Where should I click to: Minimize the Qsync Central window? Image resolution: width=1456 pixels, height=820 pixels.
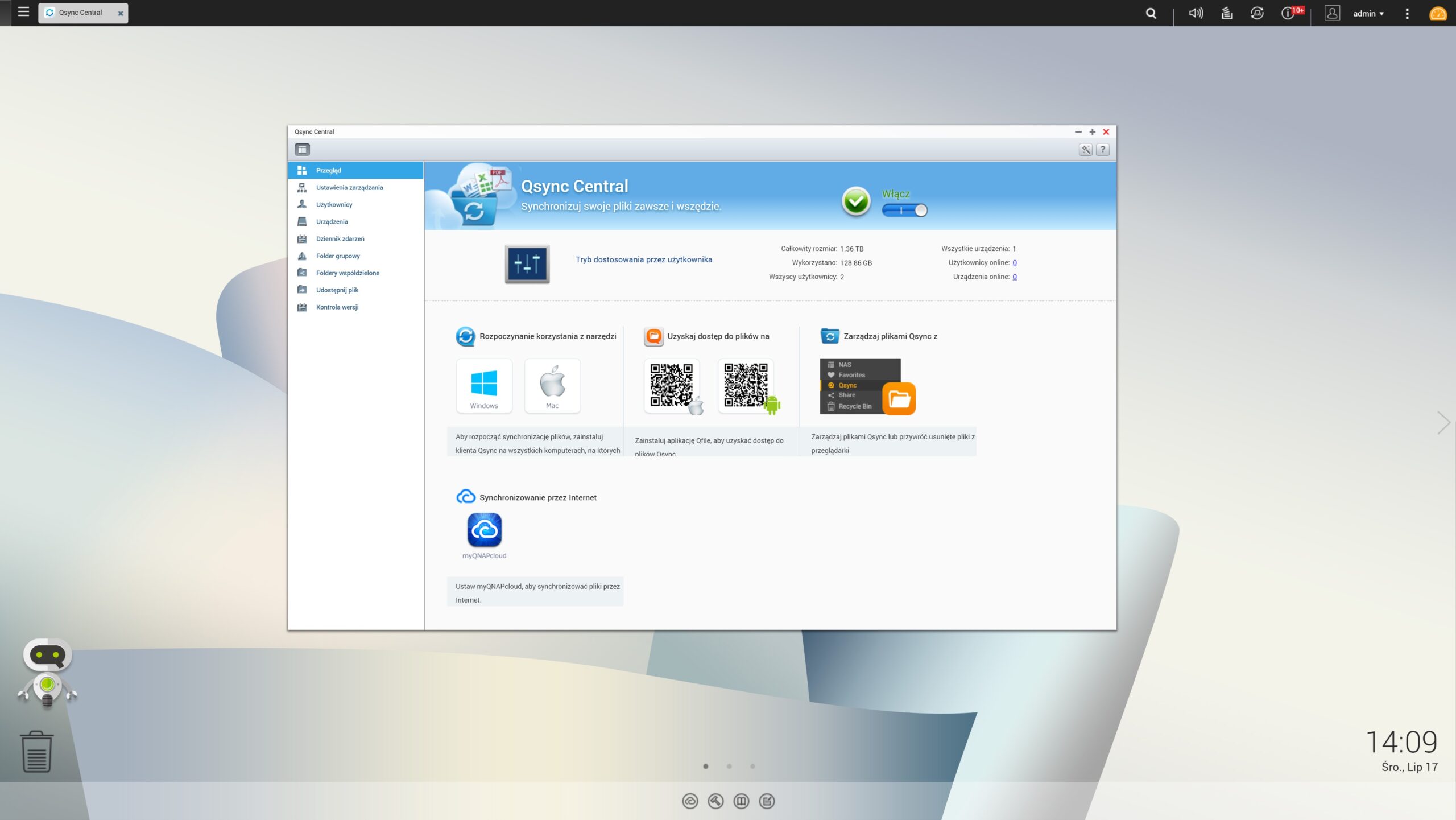(1078, 131)
